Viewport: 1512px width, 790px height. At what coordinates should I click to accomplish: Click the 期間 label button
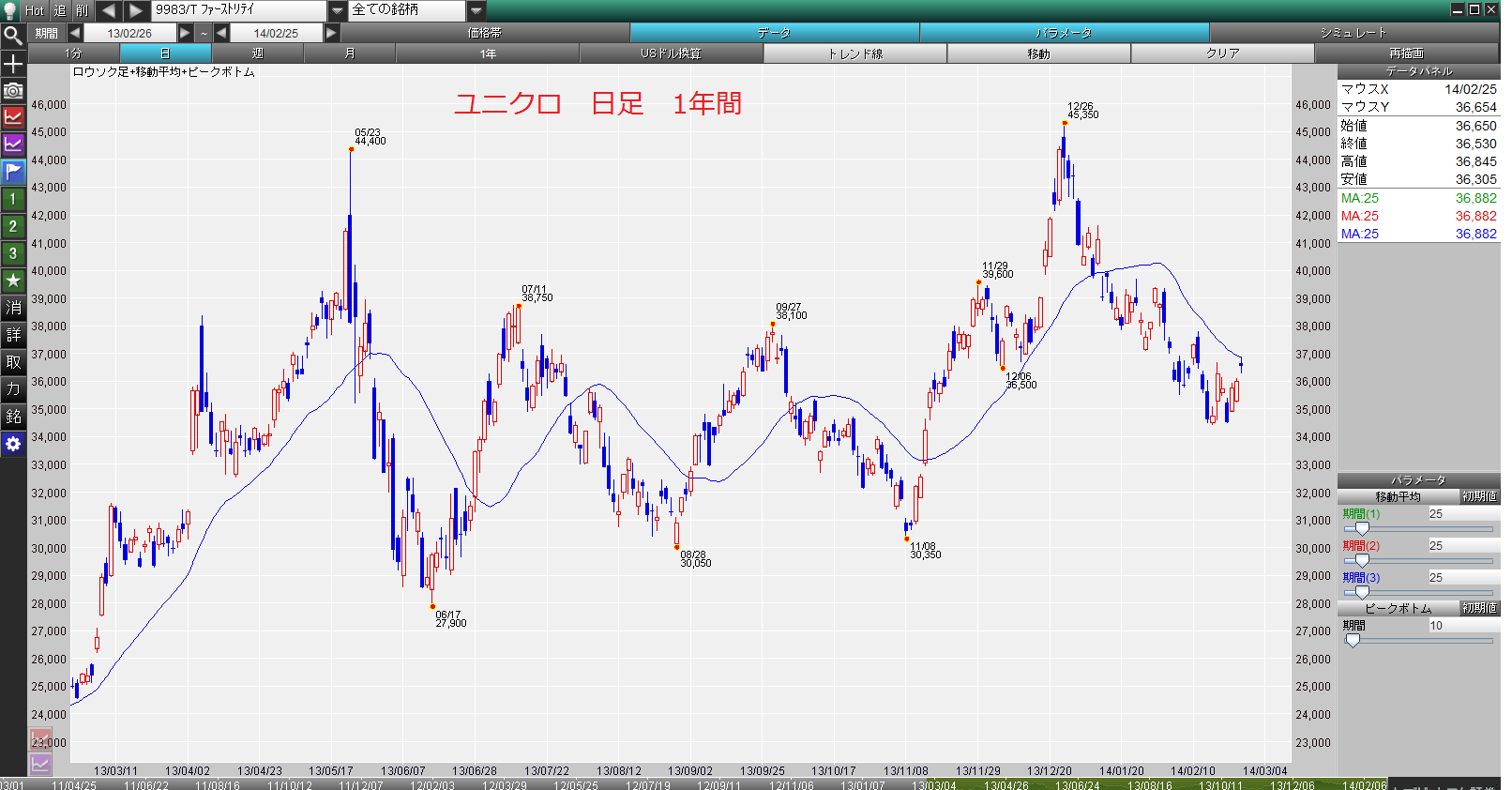[47, 33]
